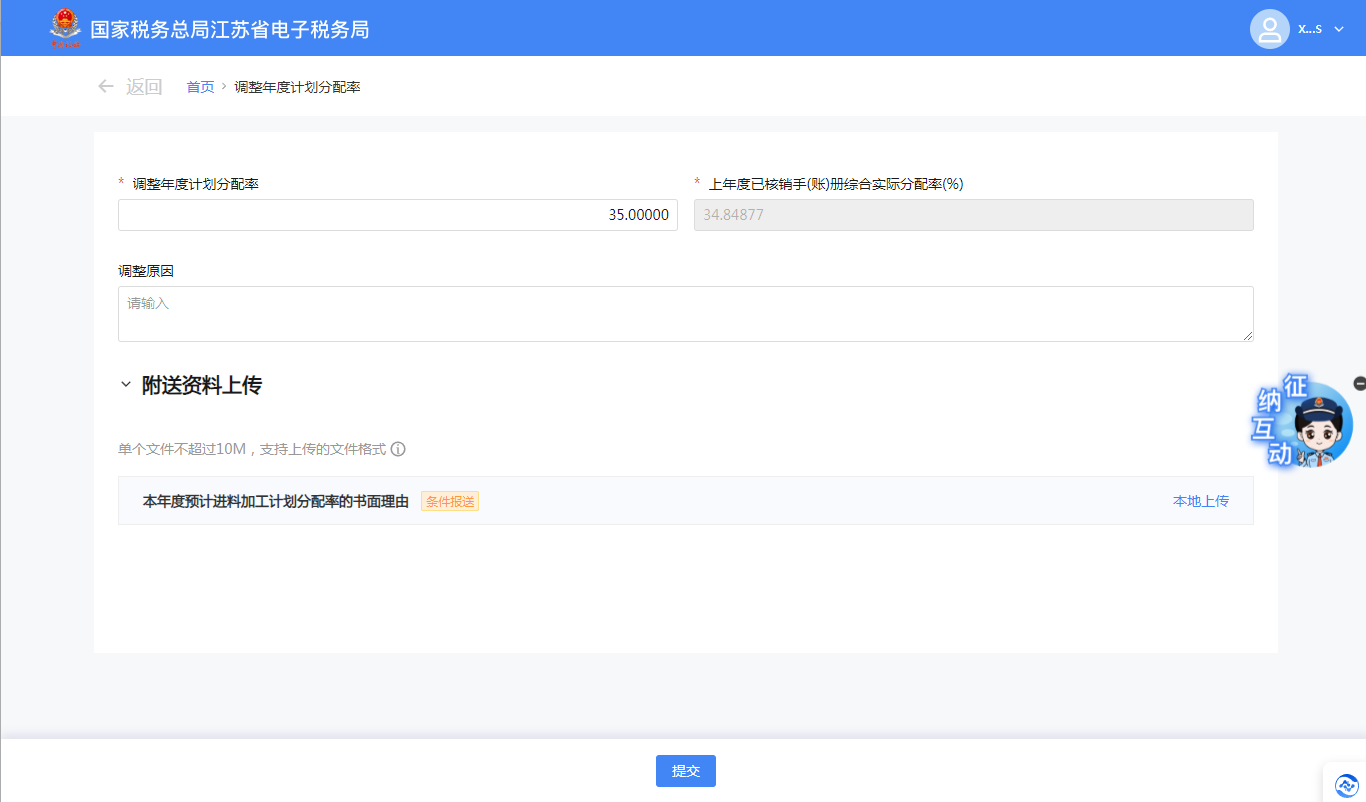Screen dimensions: 1366x802
Task: Open the account dropdown arrow beside x...s
Action: [x=1339, y=29]
